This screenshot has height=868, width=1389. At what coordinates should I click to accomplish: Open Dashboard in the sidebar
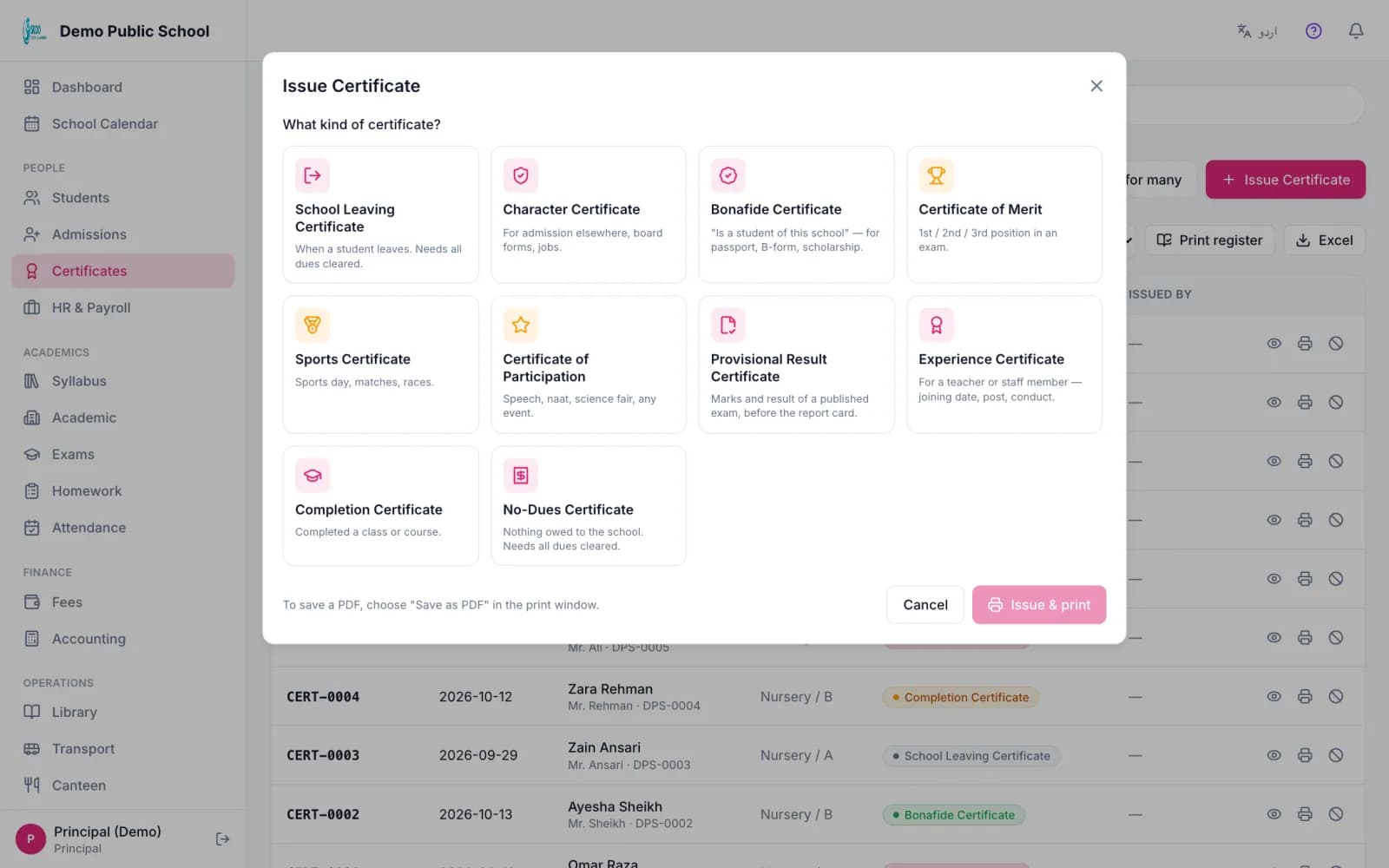click(x=122, y=87)
